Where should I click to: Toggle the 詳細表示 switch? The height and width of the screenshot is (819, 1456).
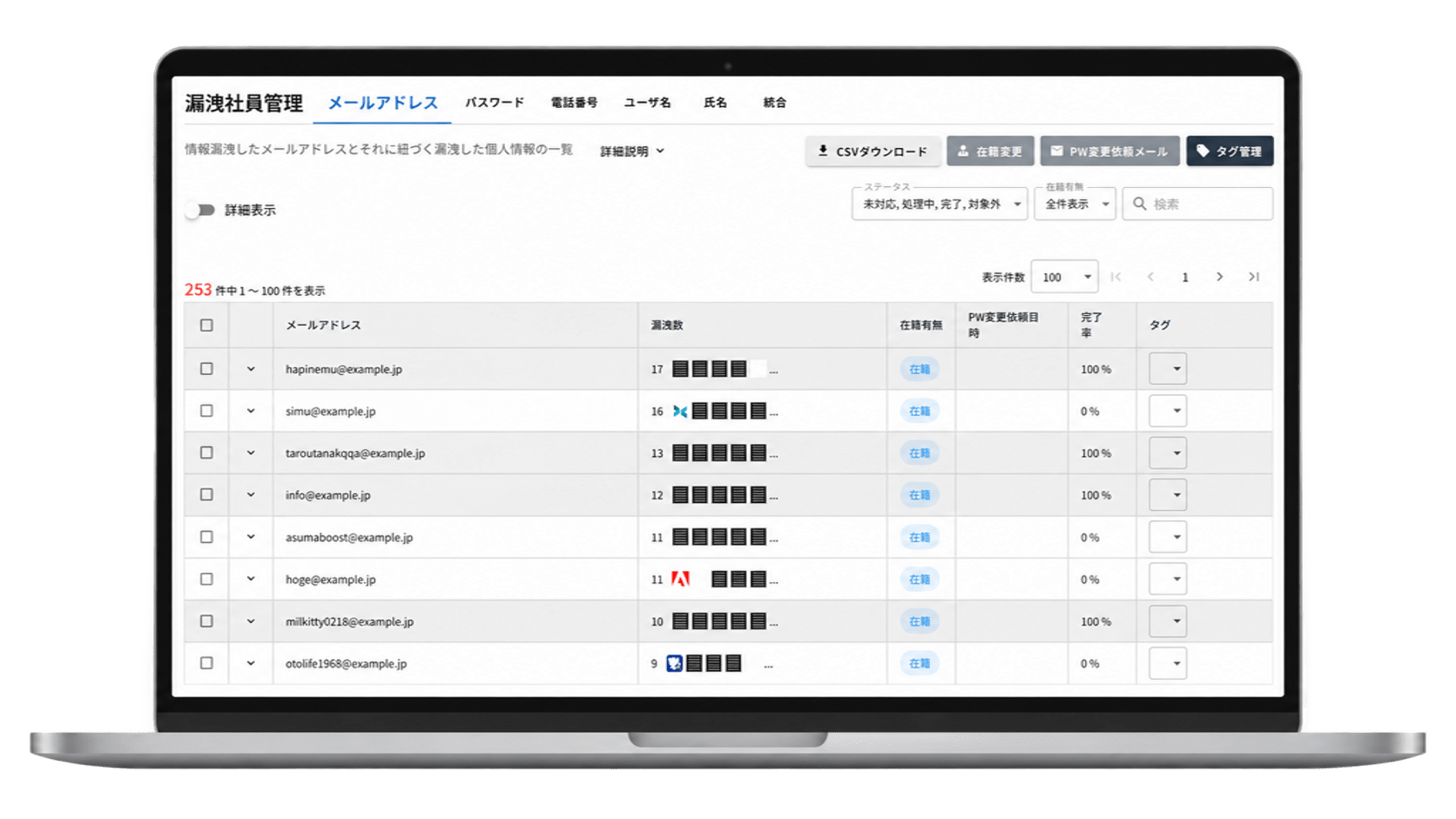[200, 210]
